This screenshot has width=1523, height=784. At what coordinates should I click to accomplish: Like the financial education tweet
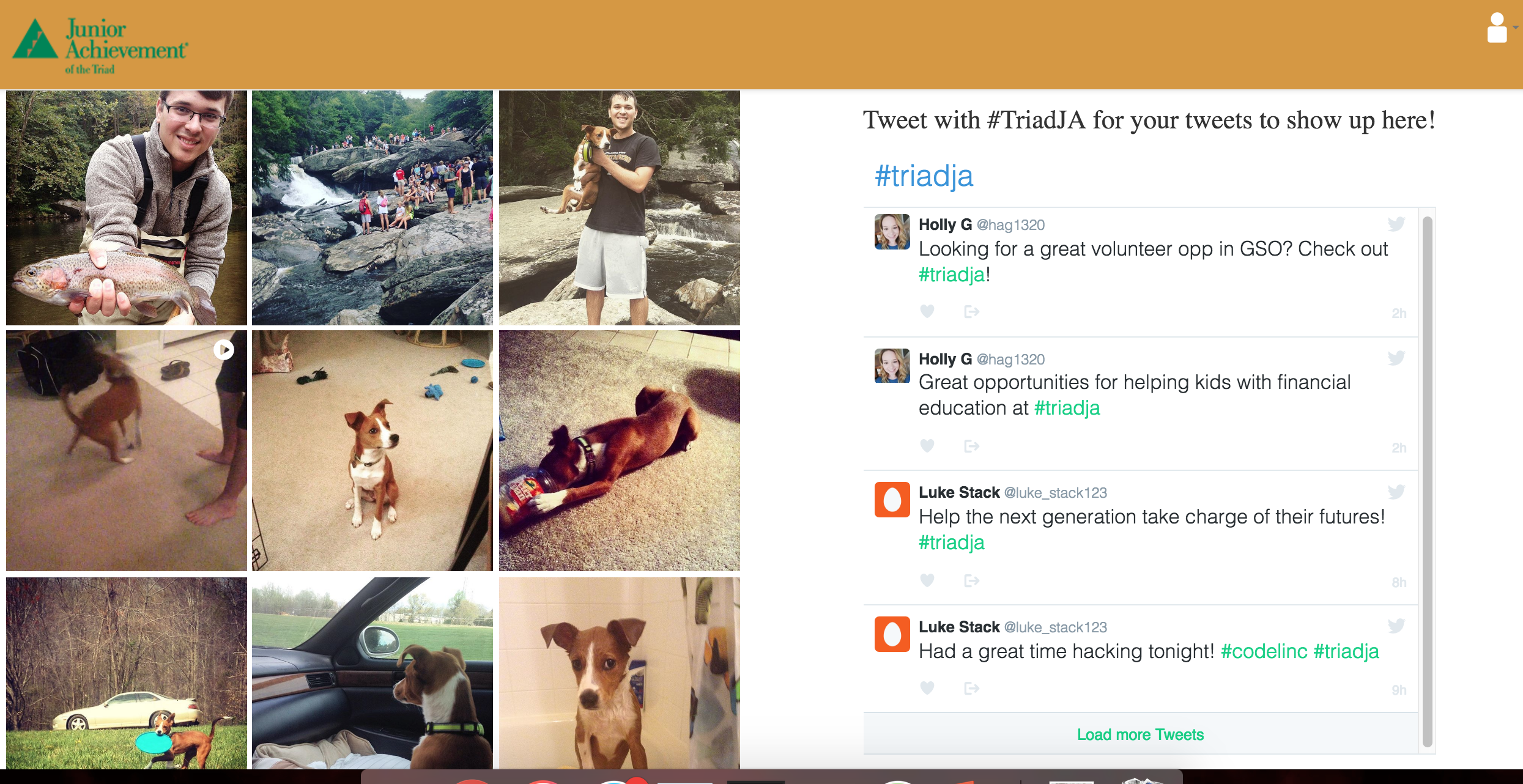[x=927, y=446]
